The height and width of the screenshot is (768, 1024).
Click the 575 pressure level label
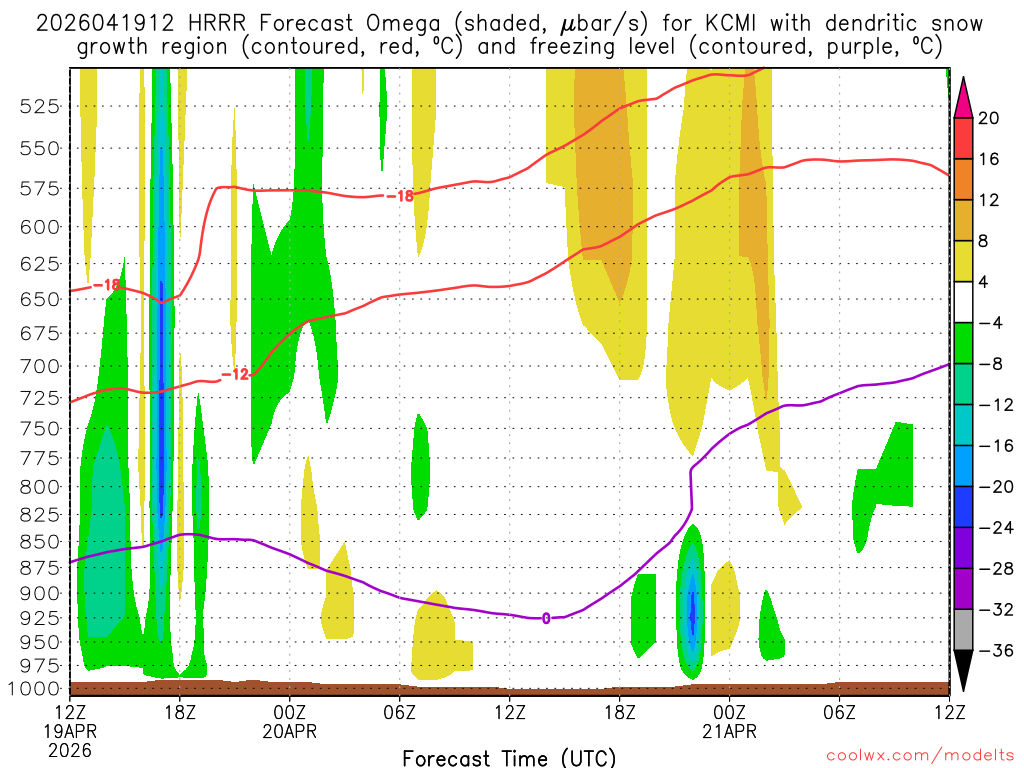[x=40, y=189]
